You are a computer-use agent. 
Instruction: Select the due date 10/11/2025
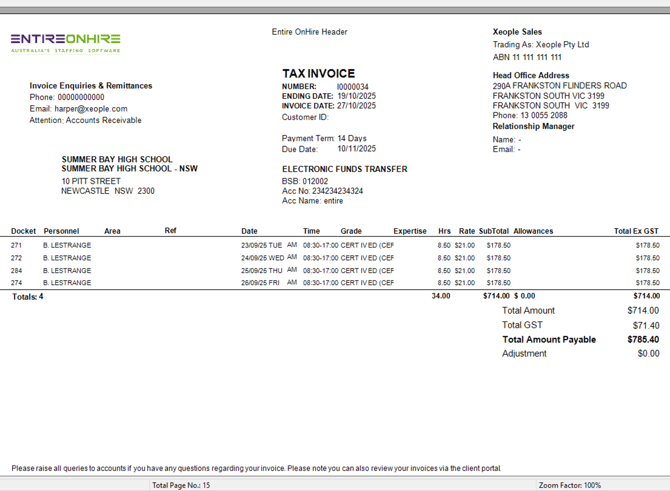click(356, 149)
